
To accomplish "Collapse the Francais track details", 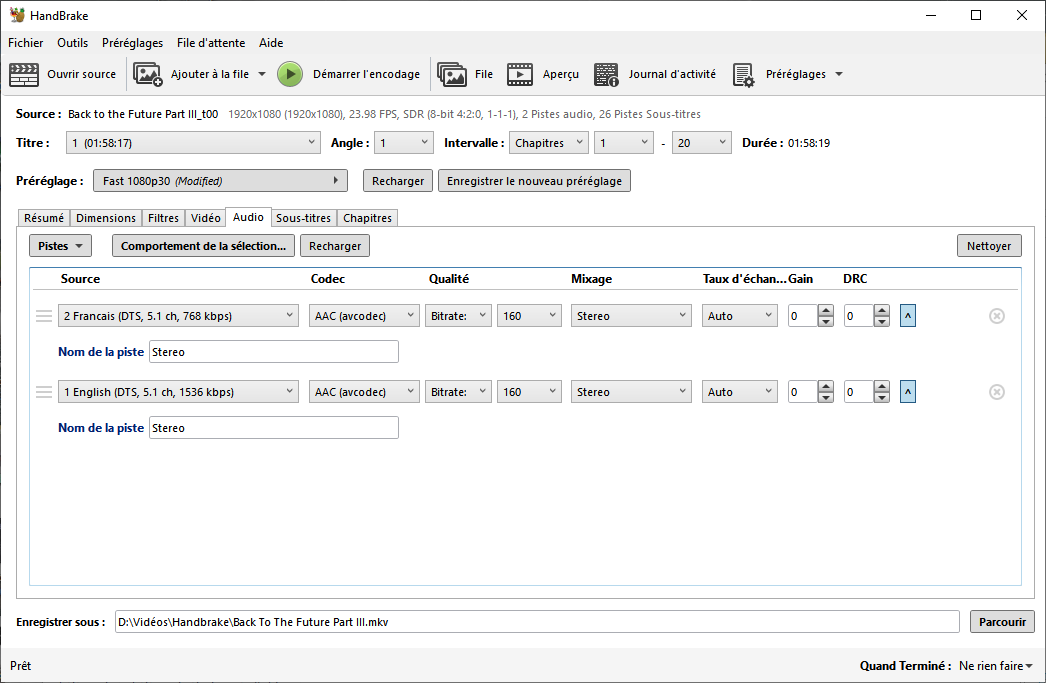I will point(907,316).
